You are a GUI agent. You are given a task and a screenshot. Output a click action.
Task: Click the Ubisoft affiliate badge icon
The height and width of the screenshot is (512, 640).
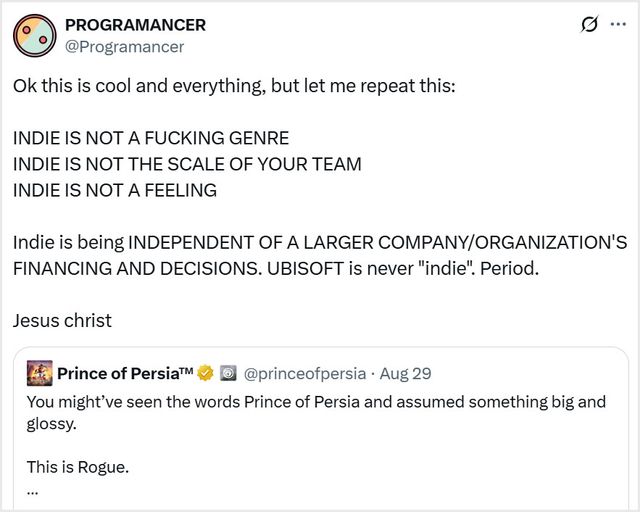228,374
